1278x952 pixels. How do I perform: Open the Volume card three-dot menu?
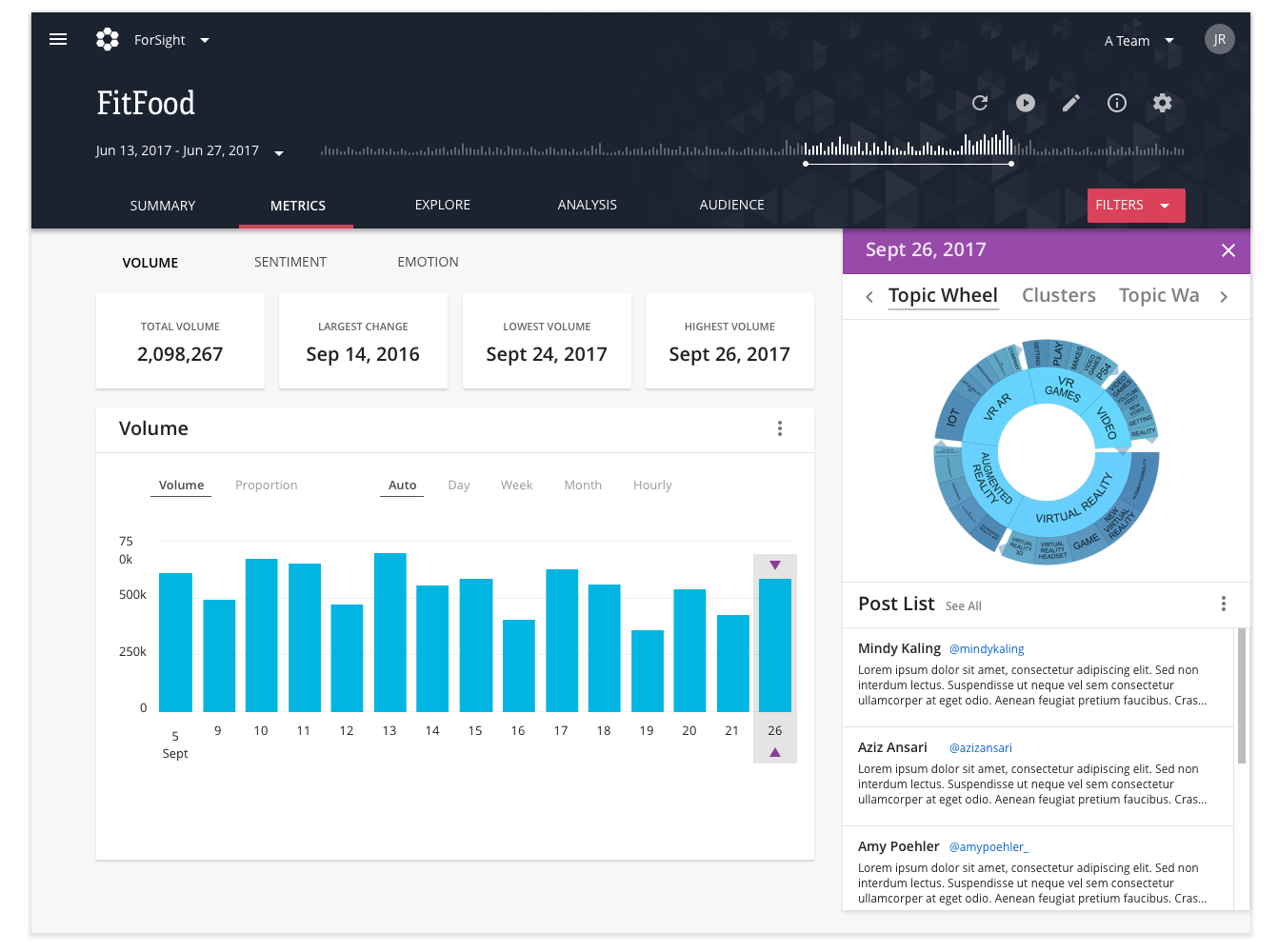(780, 428)
